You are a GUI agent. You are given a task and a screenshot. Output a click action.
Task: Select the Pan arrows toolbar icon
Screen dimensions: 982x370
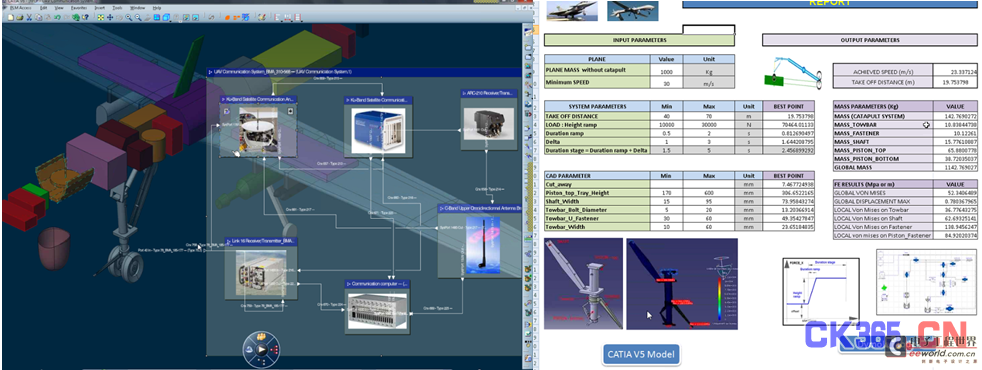[110, 18]
